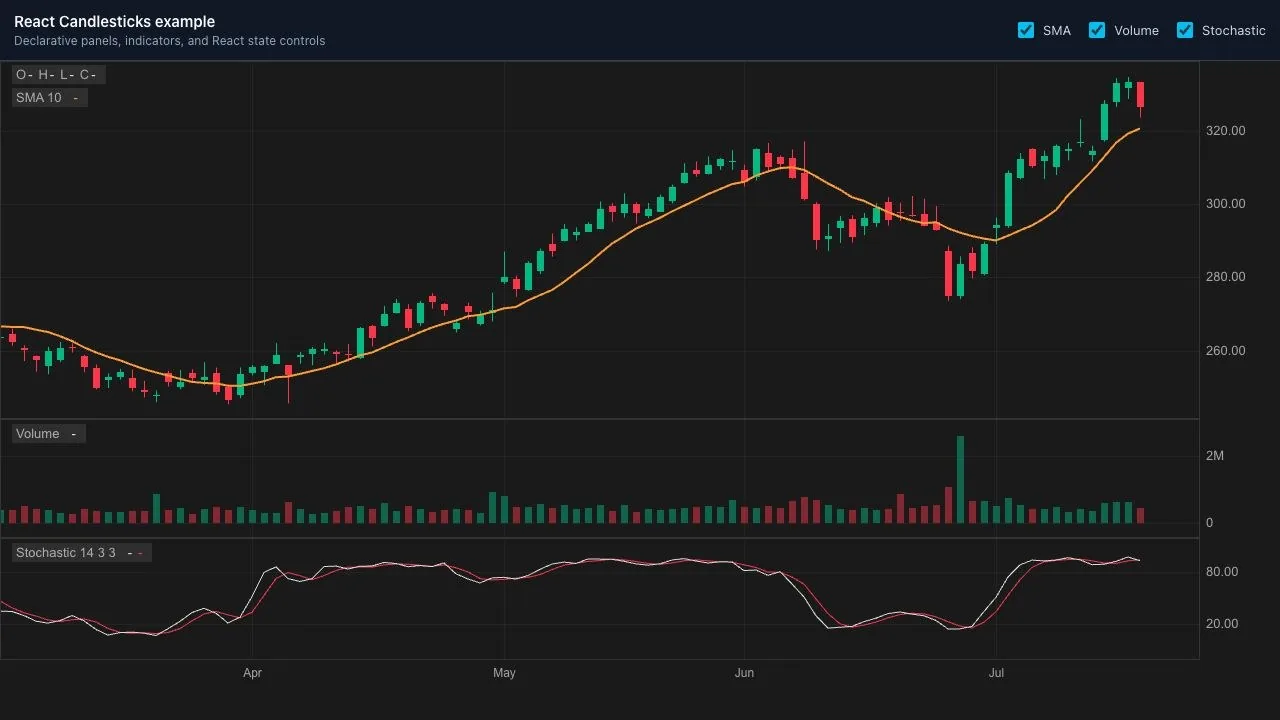Click the Volume legend in the volume panel
1280x720 pixels.
[x=48, y=434]
